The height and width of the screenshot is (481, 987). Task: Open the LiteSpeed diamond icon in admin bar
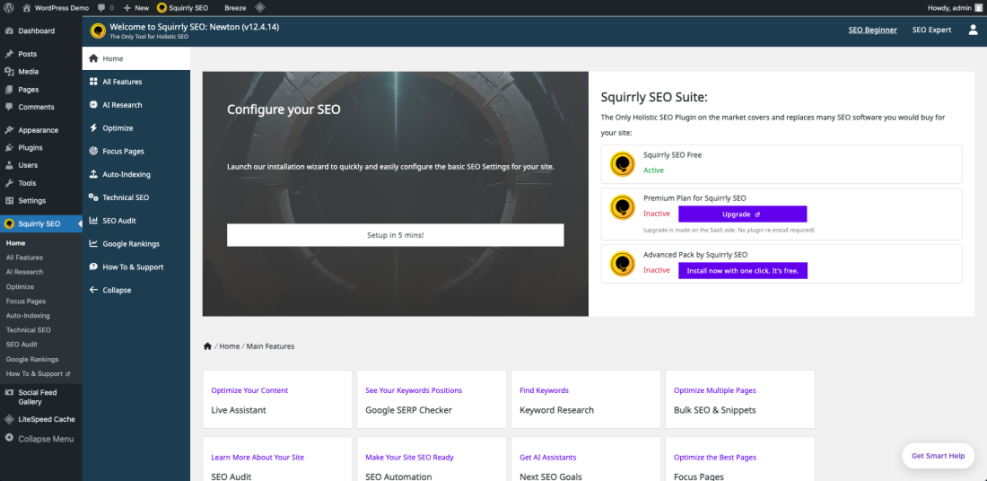coord(260,8)
